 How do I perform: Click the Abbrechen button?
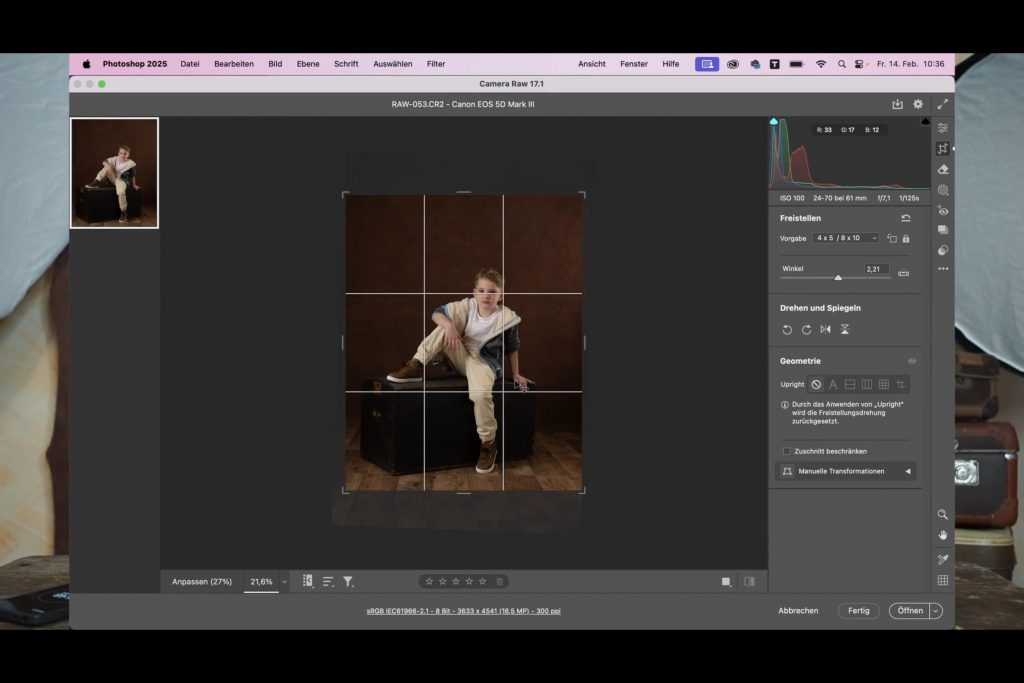click(798, 610)
